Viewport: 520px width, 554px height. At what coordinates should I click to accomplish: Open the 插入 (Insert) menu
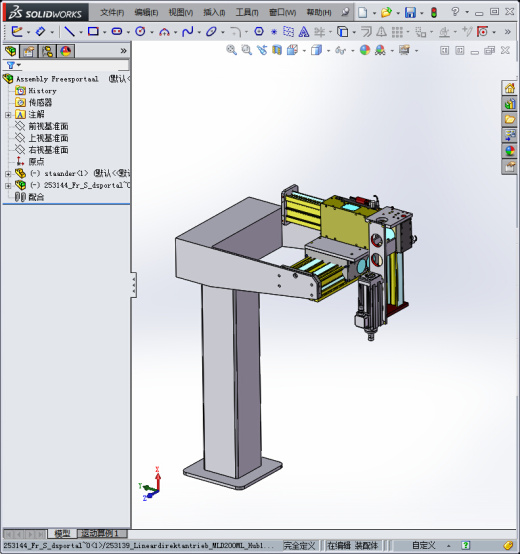214,13
